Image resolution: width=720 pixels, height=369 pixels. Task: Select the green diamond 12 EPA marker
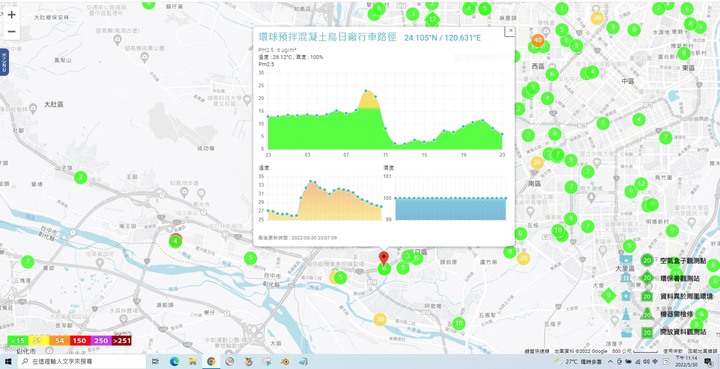432,19
